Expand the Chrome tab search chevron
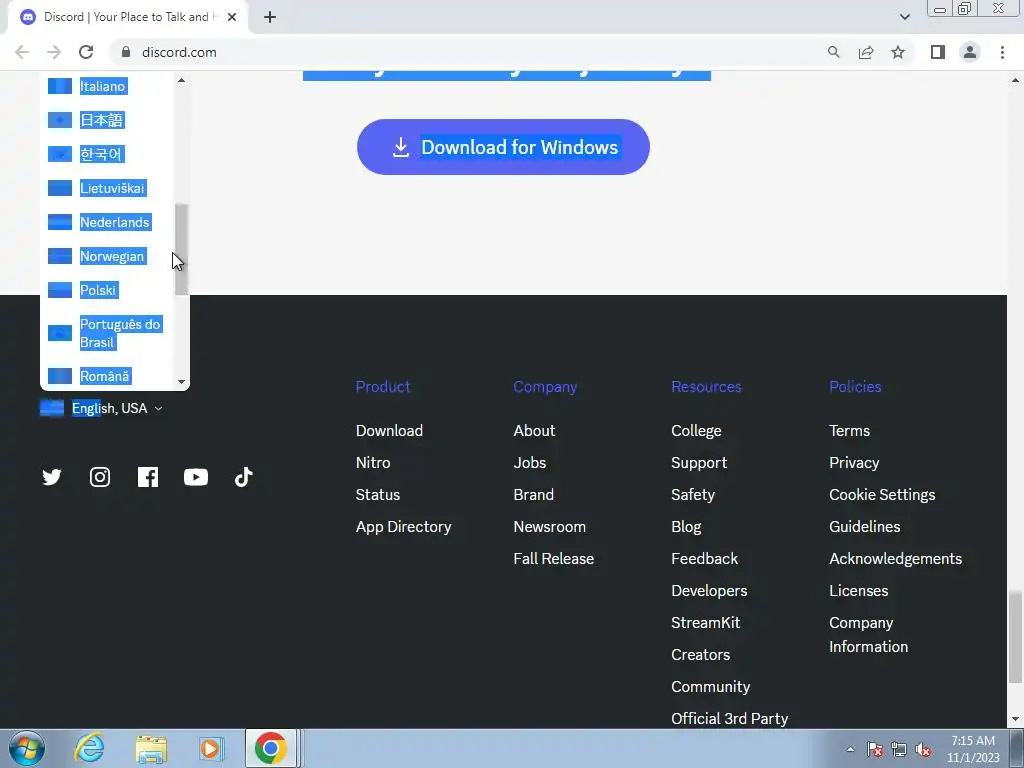 (x=904, y=17)
